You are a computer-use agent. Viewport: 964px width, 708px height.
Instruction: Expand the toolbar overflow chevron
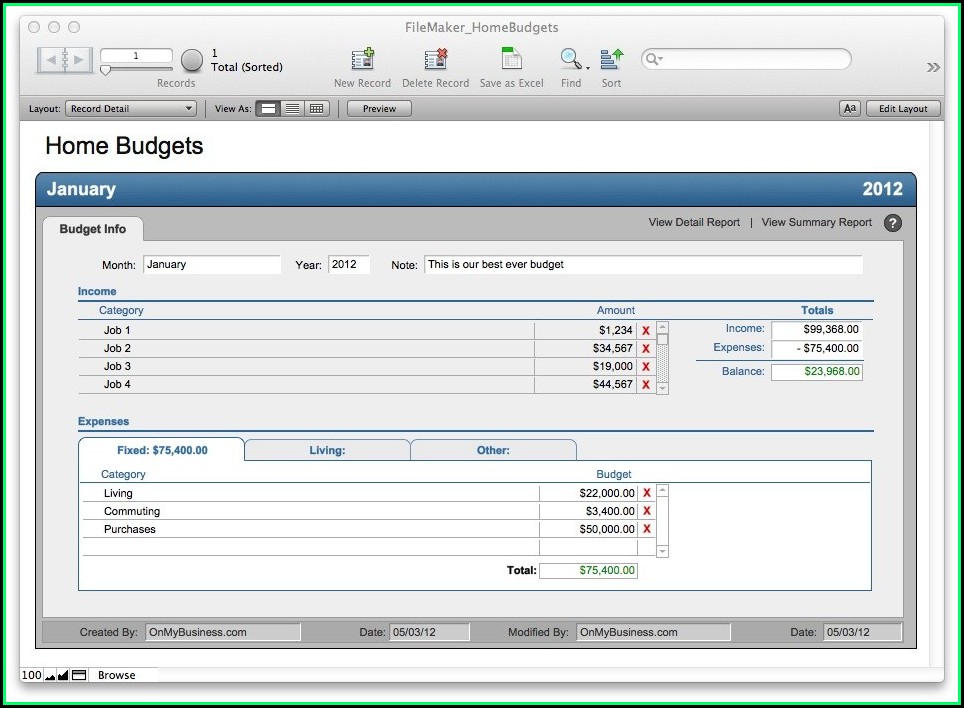pos(933,67)
